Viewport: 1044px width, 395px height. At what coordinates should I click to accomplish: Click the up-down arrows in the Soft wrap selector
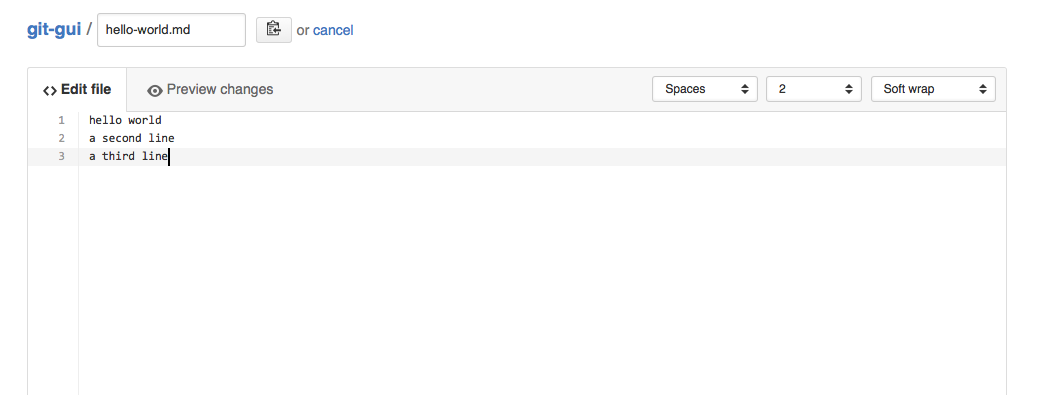coord(983,89)
